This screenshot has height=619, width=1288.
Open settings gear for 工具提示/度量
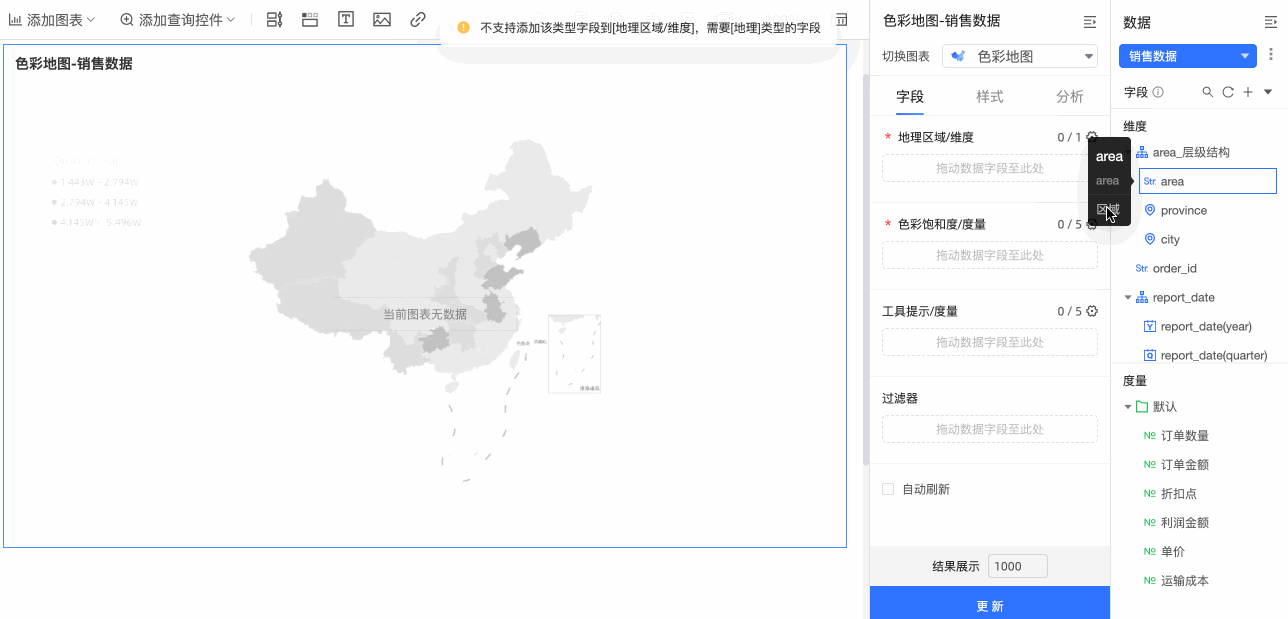1092,311
